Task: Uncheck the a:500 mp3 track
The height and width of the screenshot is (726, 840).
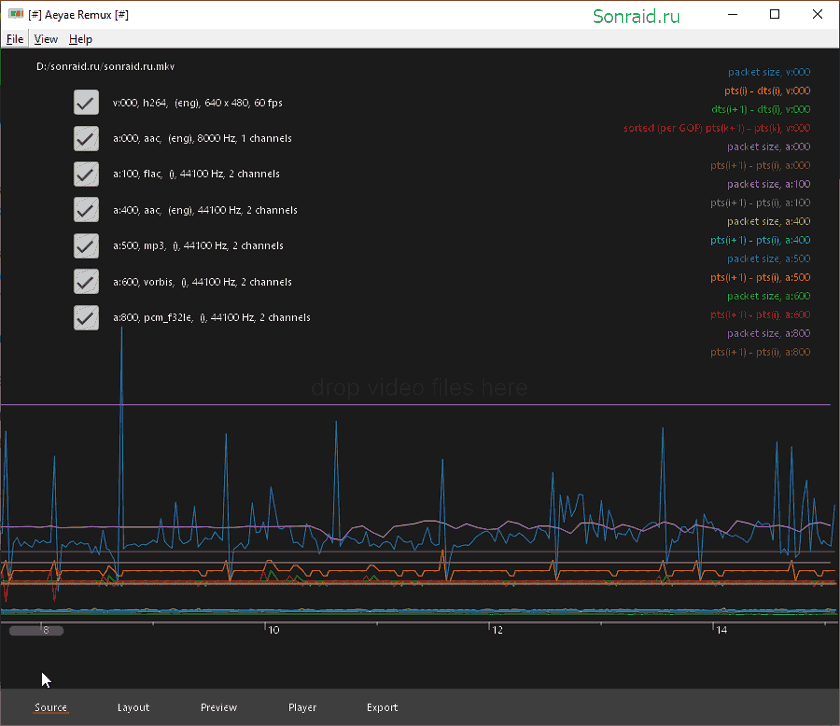Action: coord(86,246)
